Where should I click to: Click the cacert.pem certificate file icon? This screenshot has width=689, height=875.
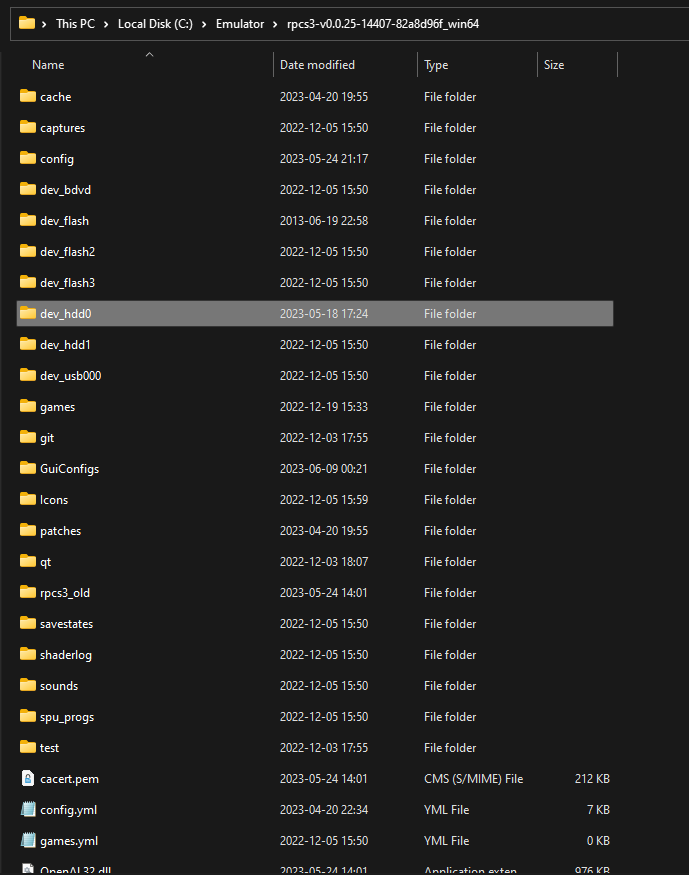click(27, 778)
